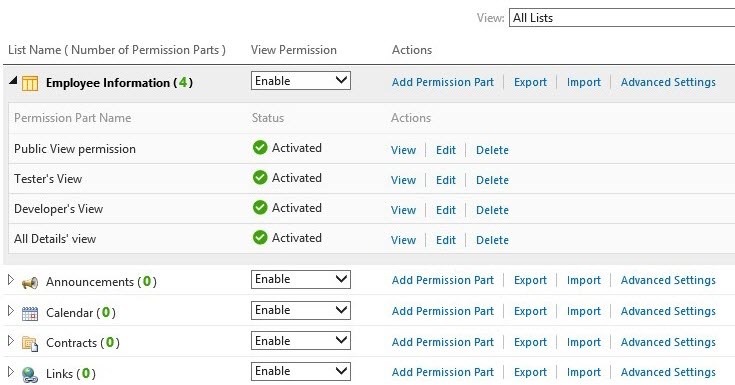The image size is (735, 385).
Task: Expand the Announcements list row
Action: coord(11,280)
